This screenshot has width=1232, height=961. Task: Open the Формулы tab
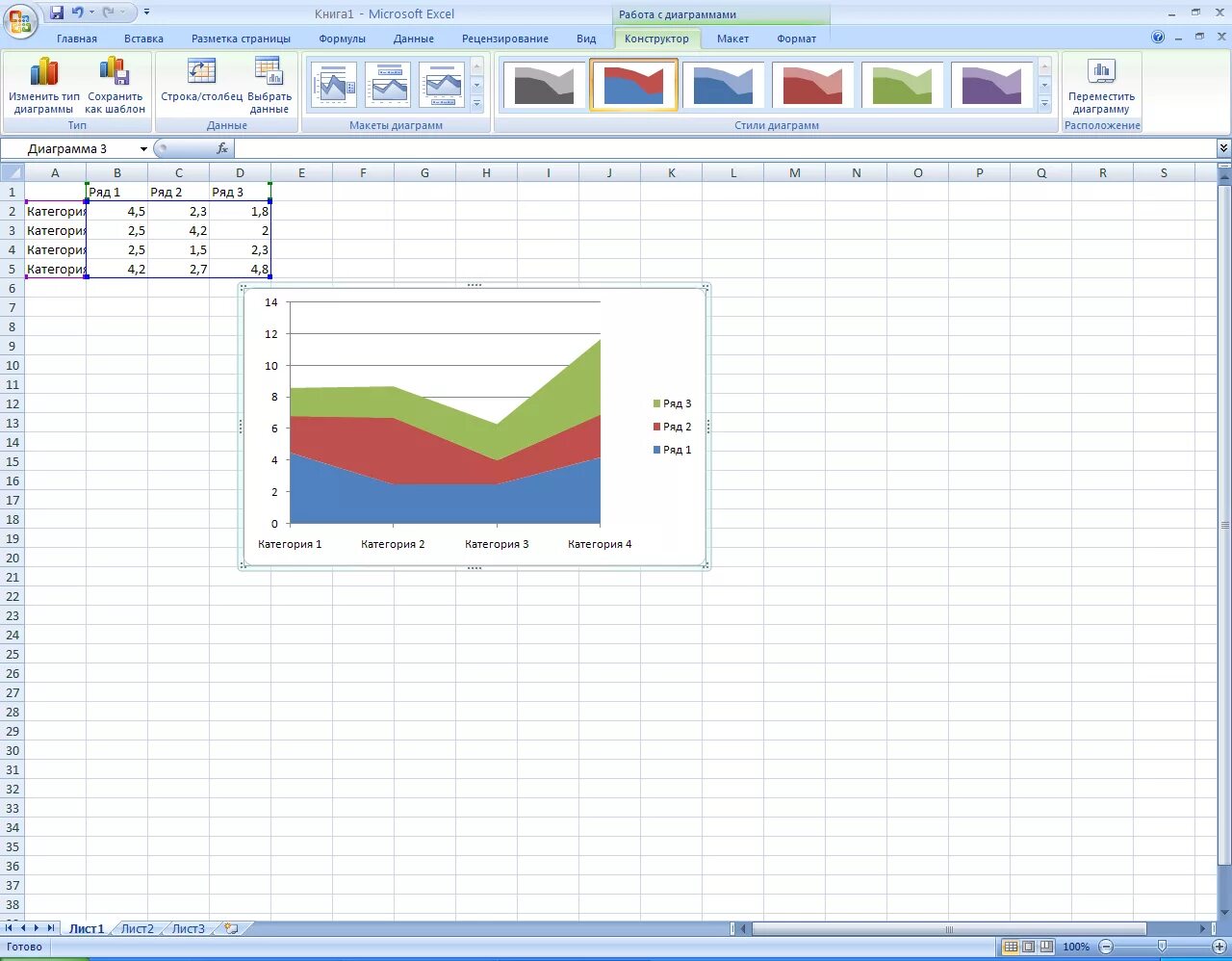click(x=342, y=39)
